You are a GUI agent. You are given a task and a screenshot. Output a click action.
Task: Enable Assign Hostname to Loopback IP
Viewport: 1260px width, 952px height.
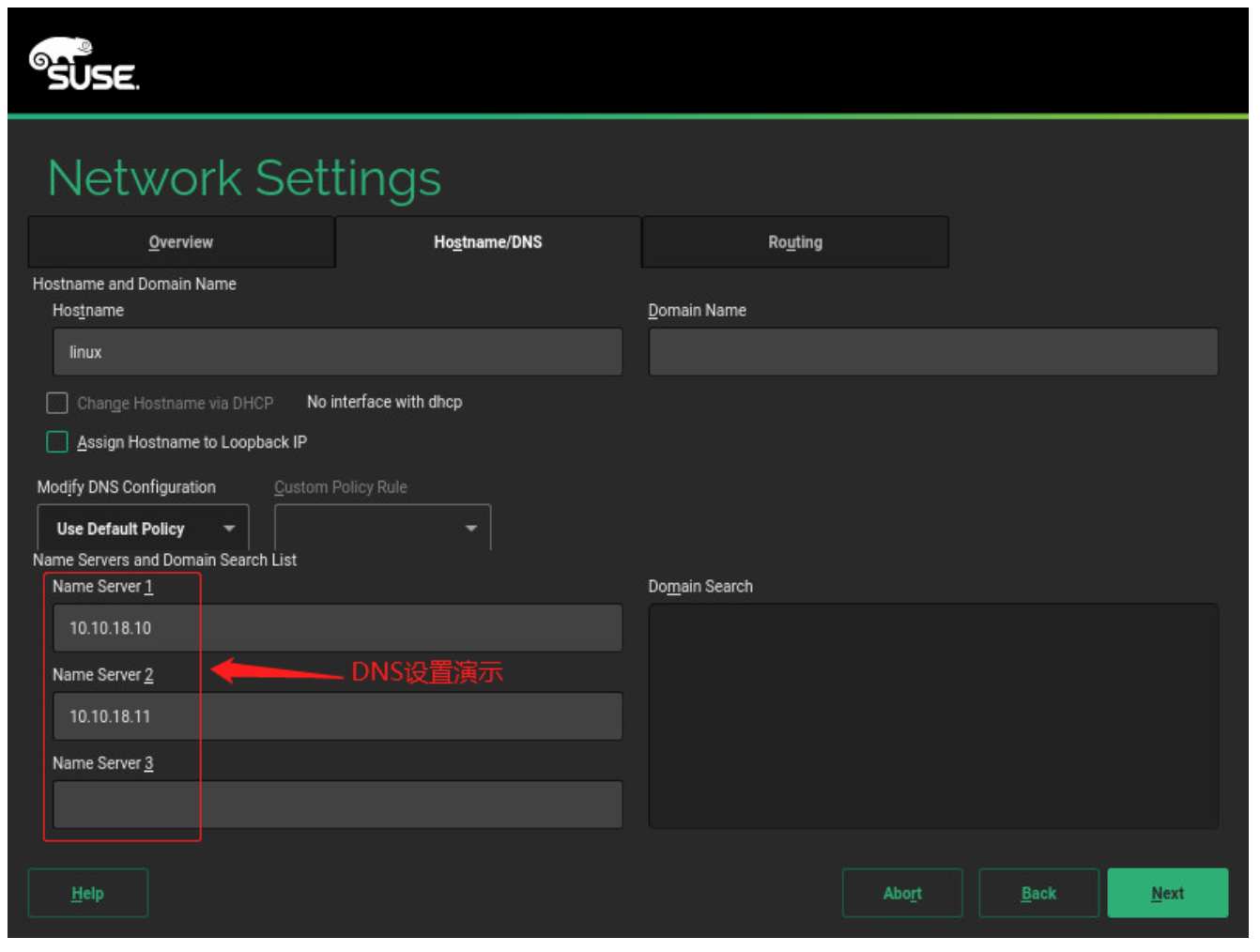pyautogui.click(x=57, y=442)
